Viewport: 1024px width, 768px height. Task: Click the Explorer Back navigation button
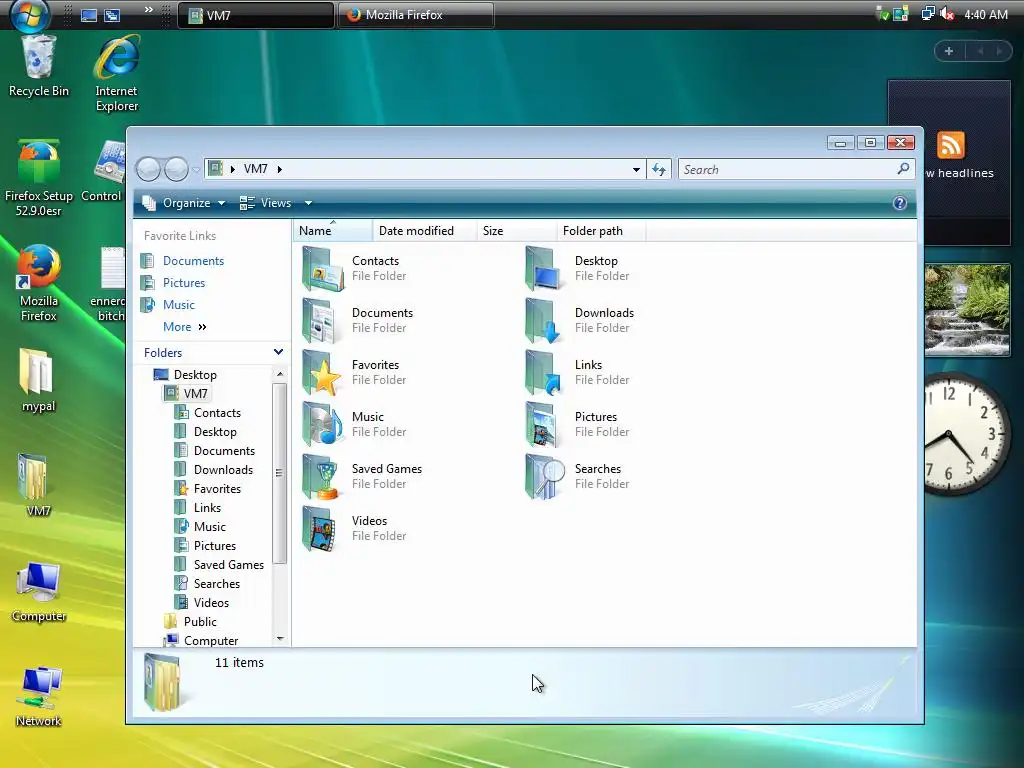click(148, 169)
